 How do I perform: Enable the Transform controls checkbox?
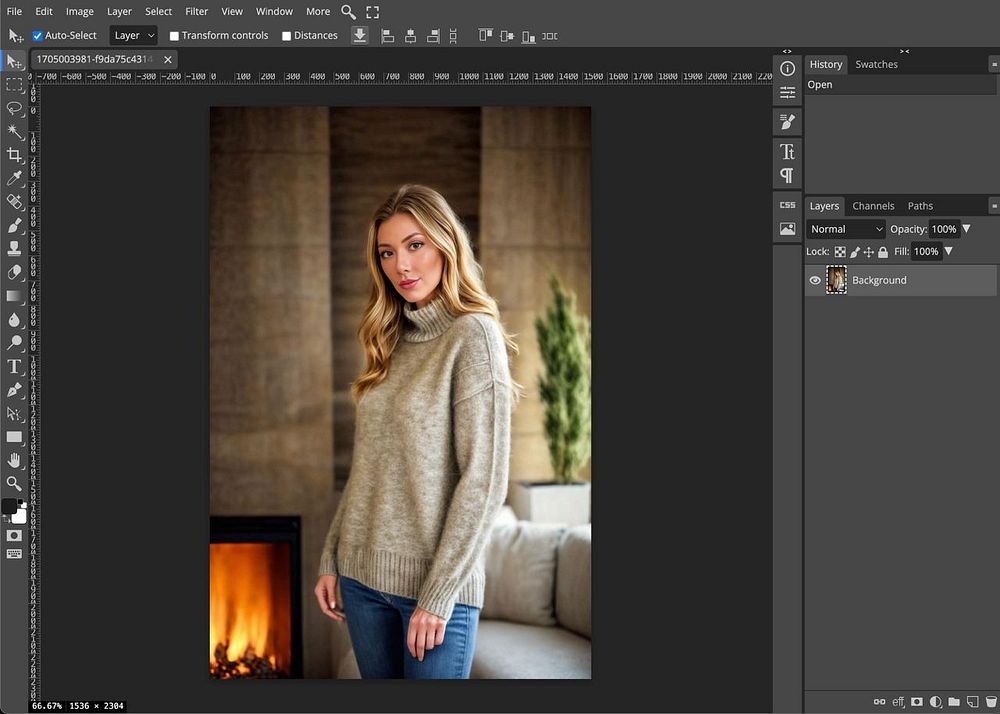pyautogui.click(x=174, y=36)
